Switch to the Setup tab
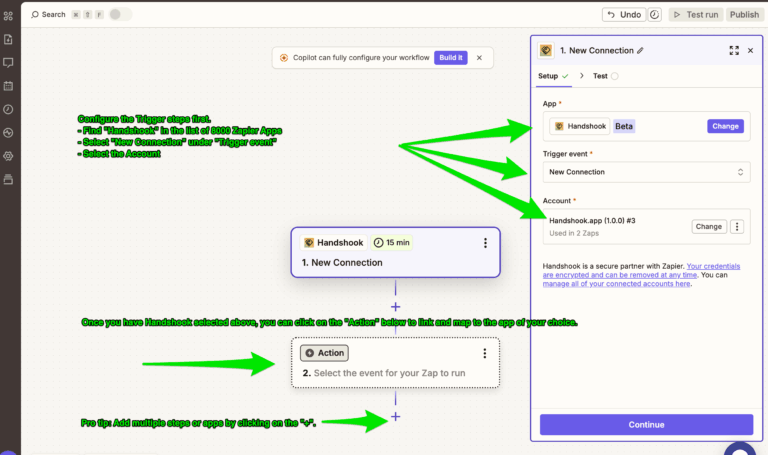 pos(548,76)
